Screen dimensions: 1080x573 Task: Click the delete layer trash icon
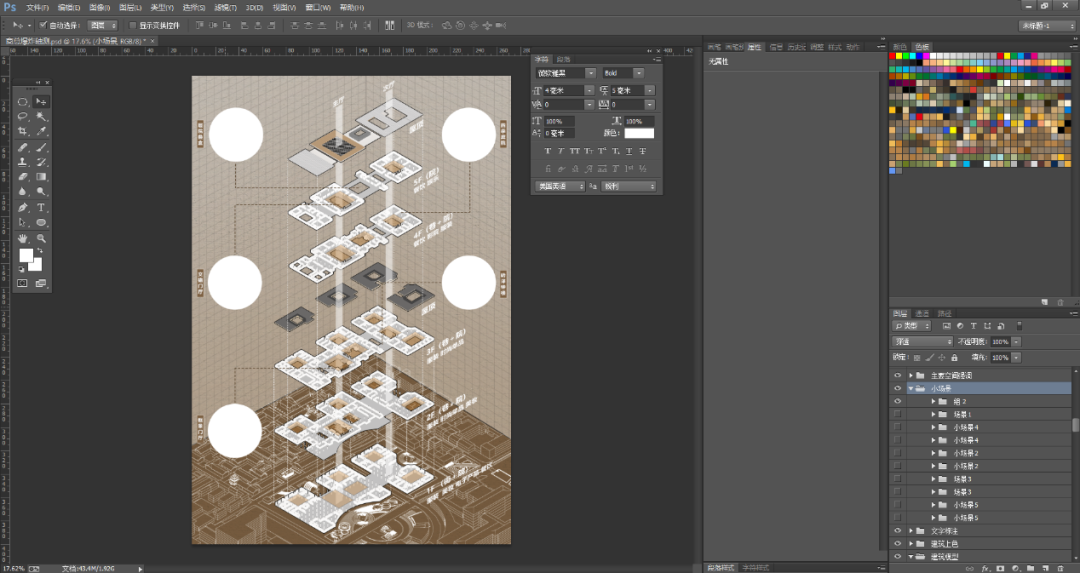[1061, 569]
